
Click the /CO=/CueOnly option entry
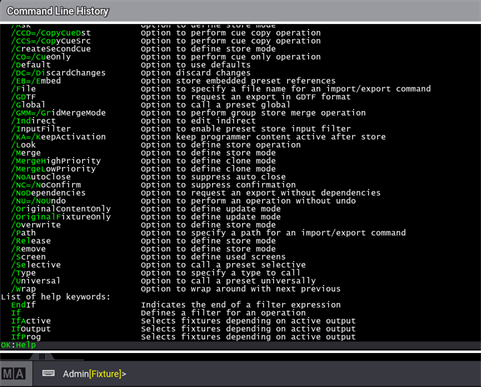pos(41,57)
